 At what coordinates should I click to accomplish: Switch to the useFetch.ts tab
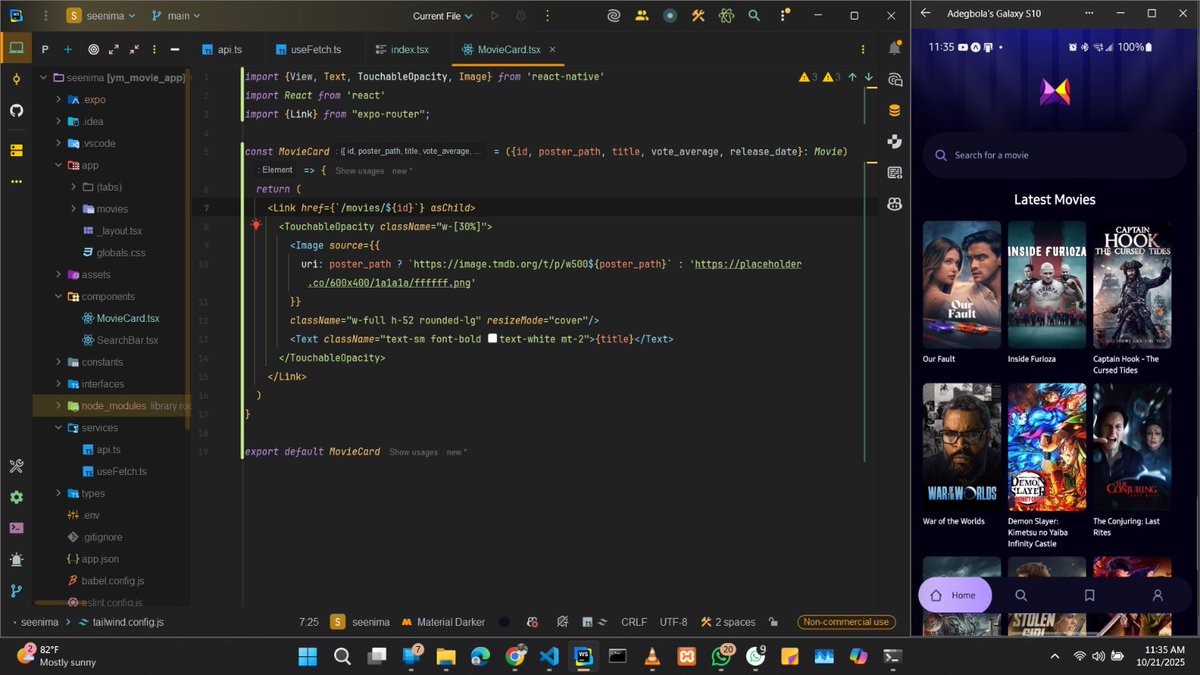click(x=309, y=49)
